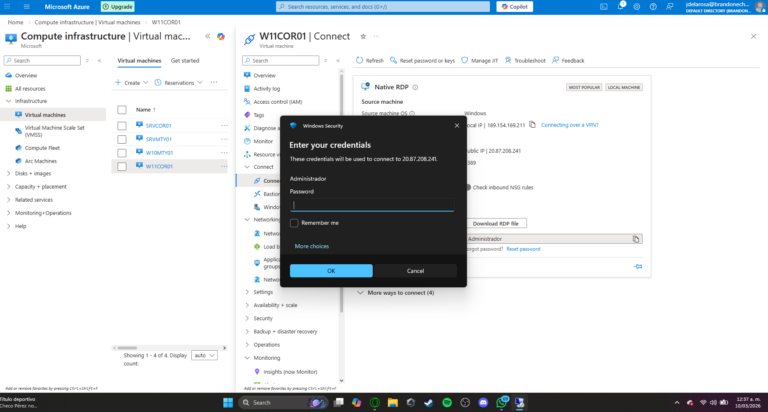Check the W11COR01 row checkbox

coord(122,167)
